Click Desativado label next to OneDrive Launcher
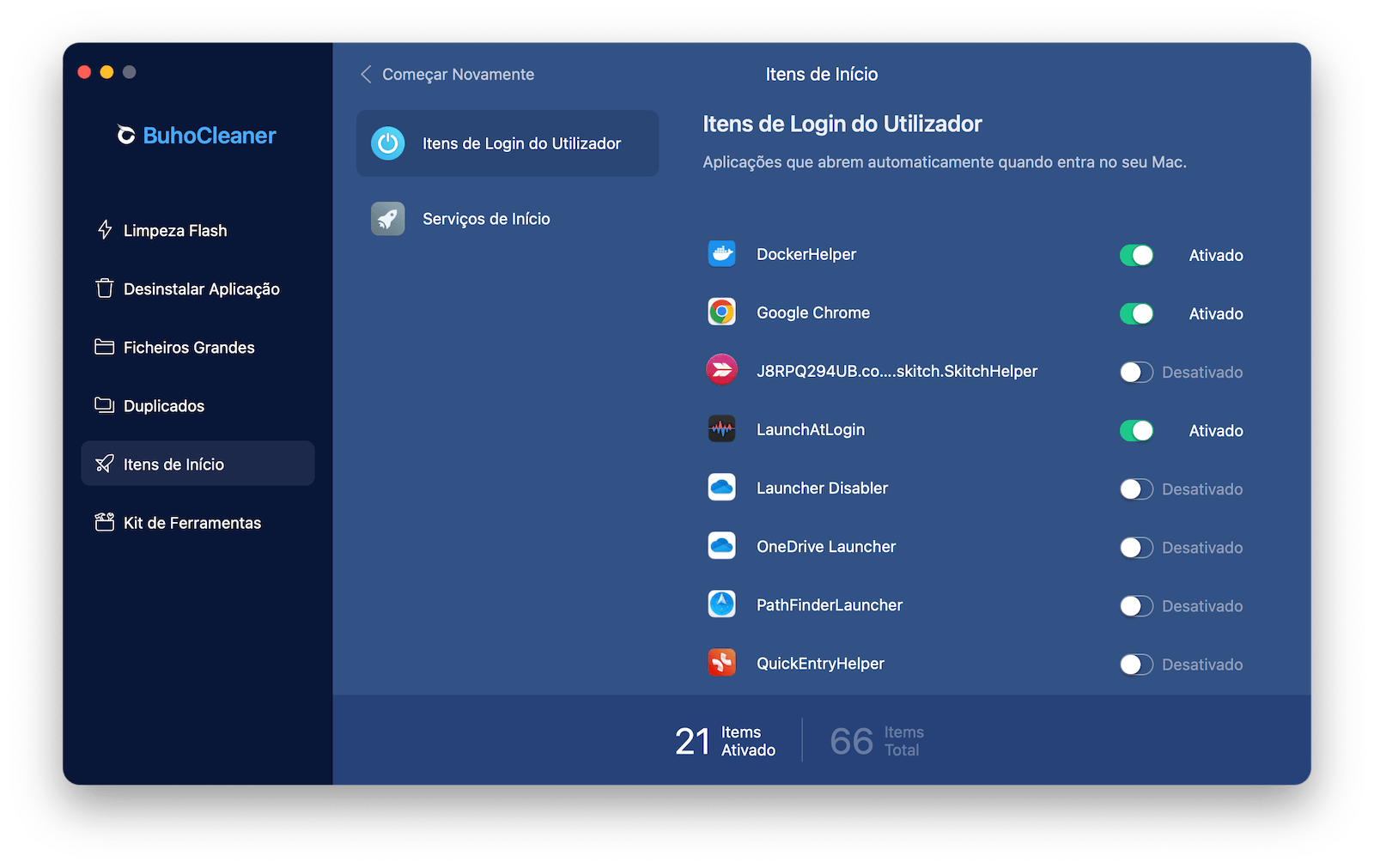The image size is (1374, 868). click(1202, 547)
